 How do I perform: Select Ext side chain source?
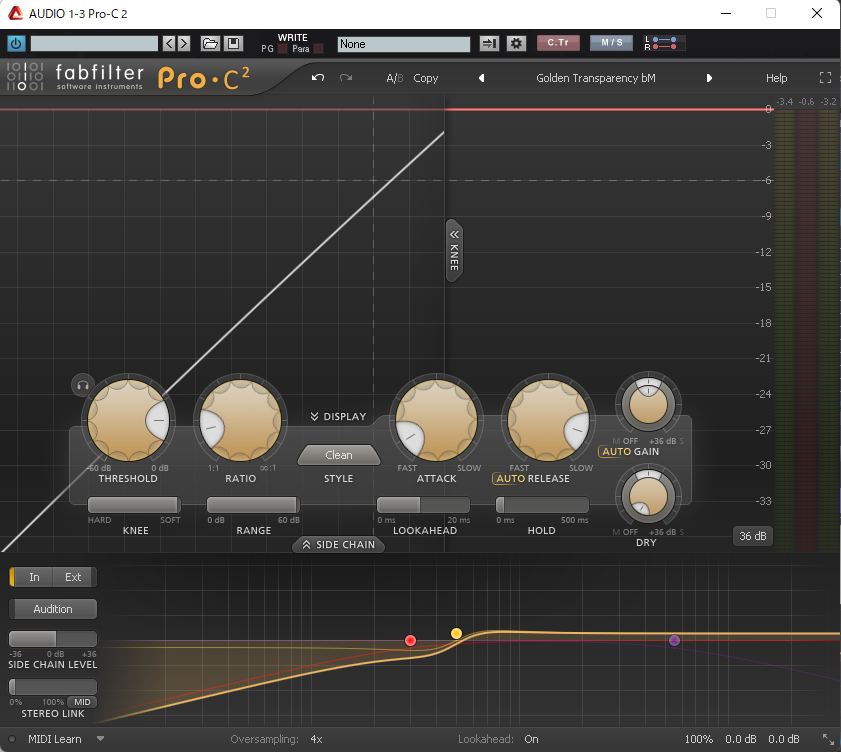73,577
